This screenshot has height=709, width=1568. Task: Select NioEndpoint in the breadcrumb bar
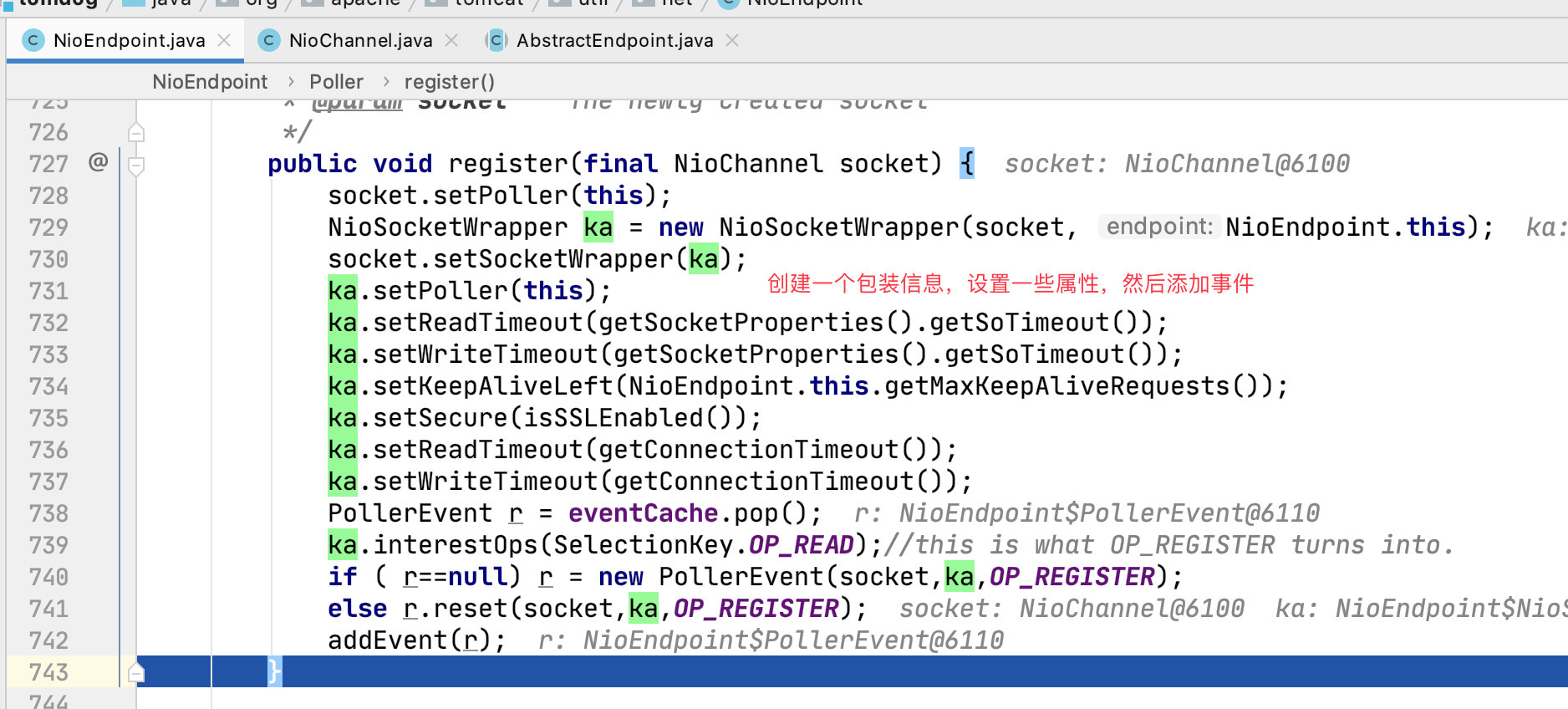point(210,82)
